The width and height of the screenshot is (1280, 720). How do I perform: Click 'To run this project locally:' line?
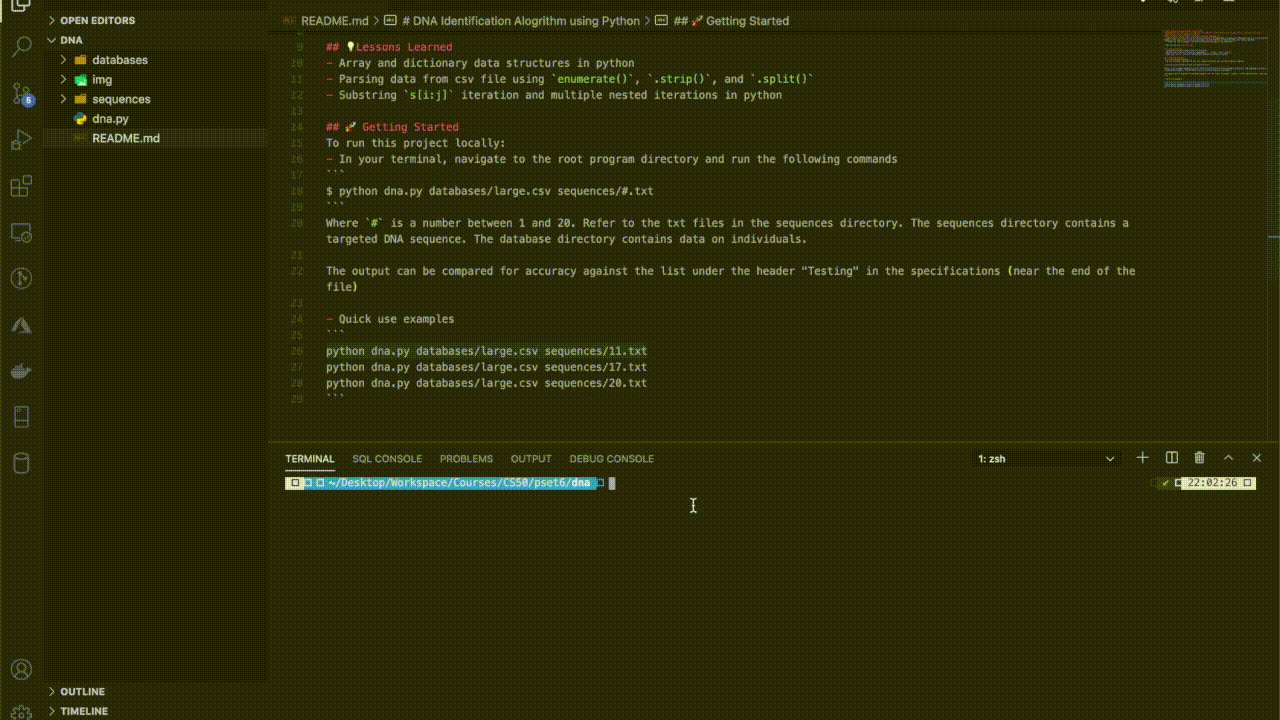[x=416, y=143]
